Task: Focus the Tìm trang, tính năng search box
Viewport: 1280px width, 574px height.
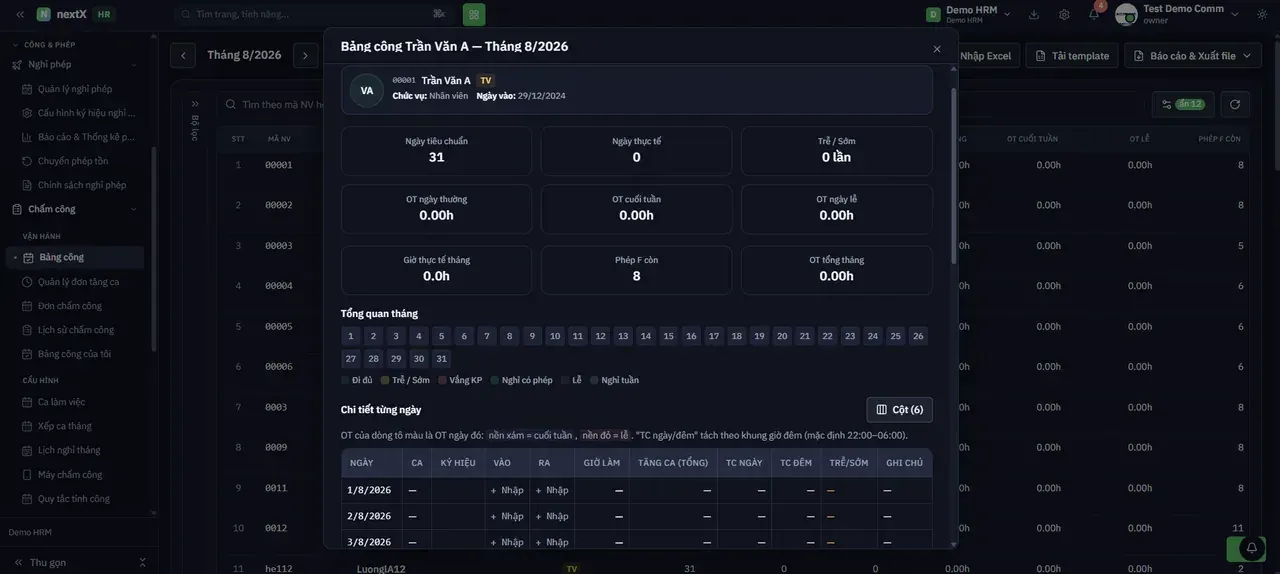Action: pos(313,14)
